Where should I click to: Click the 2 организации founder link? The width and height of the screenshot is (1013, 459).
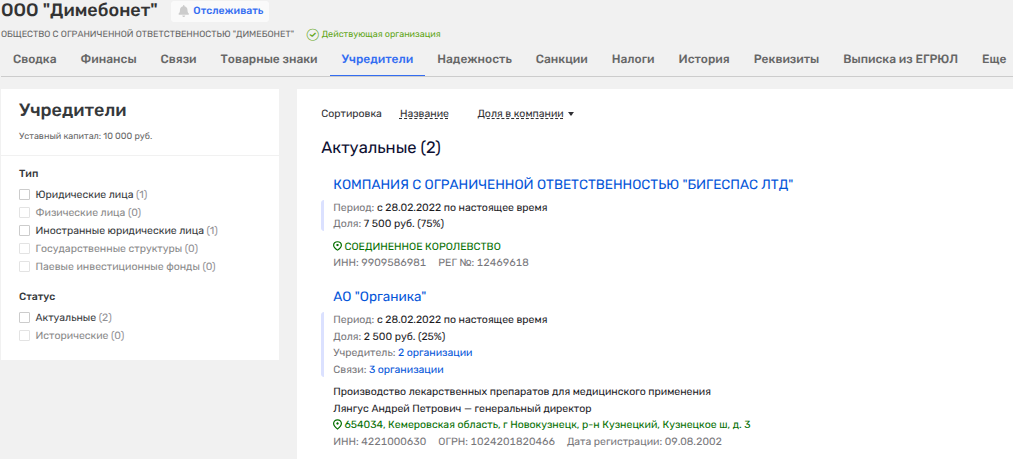435,353
